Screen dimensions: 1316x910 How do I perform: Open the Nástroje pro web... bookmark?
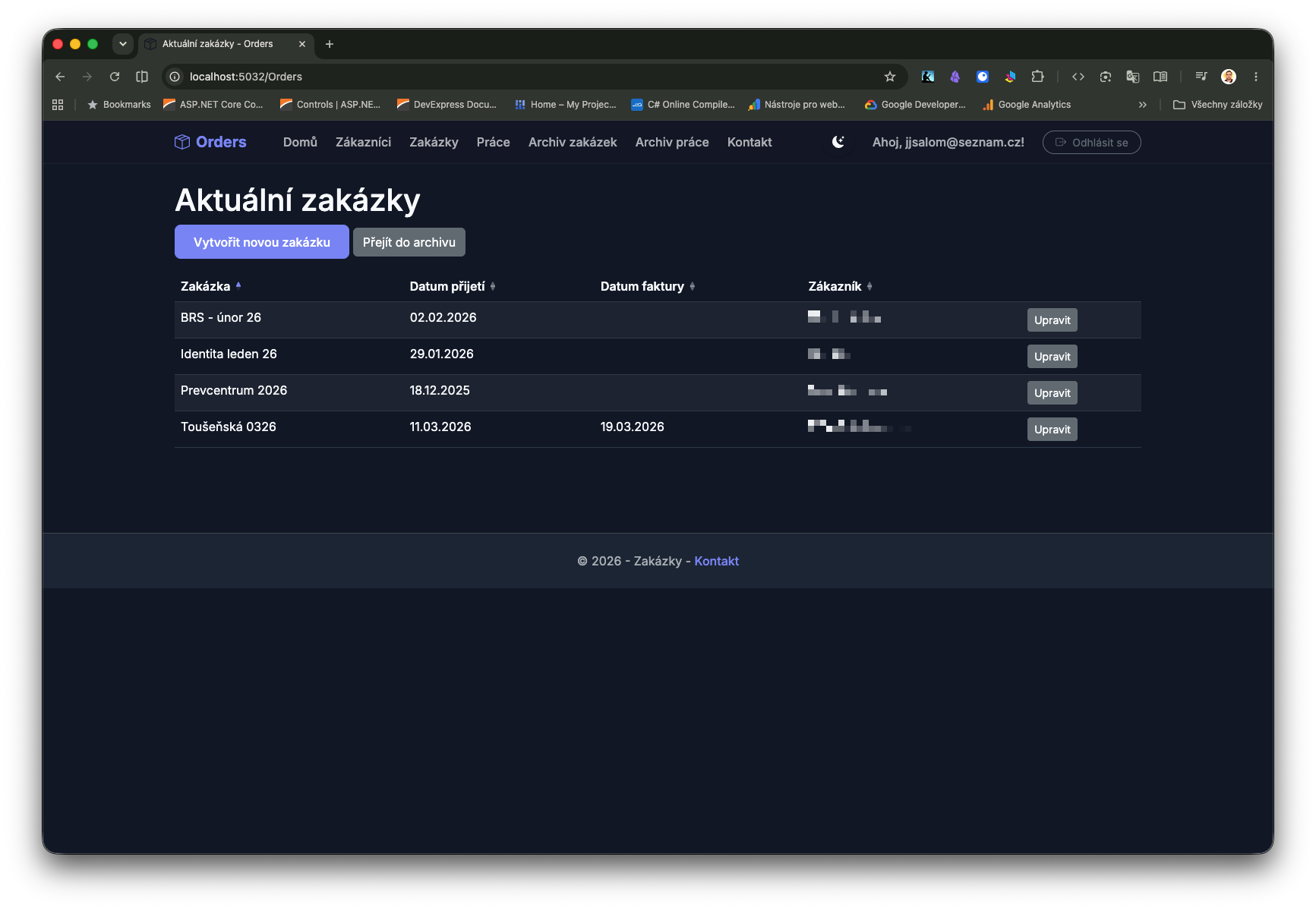(x=797, y=105)
